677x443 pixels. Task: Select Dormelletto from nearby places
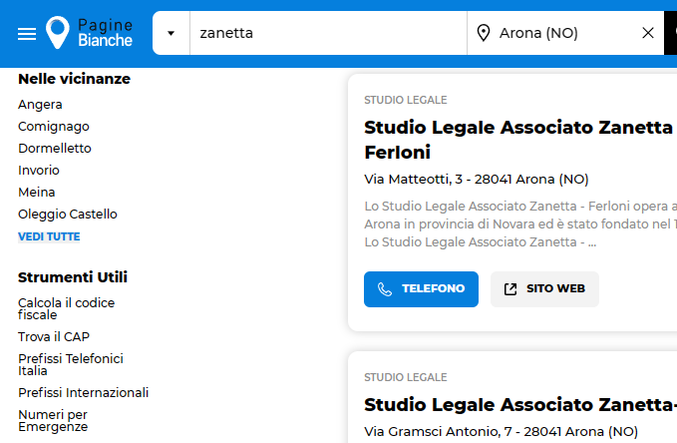[x=55, y=149]
